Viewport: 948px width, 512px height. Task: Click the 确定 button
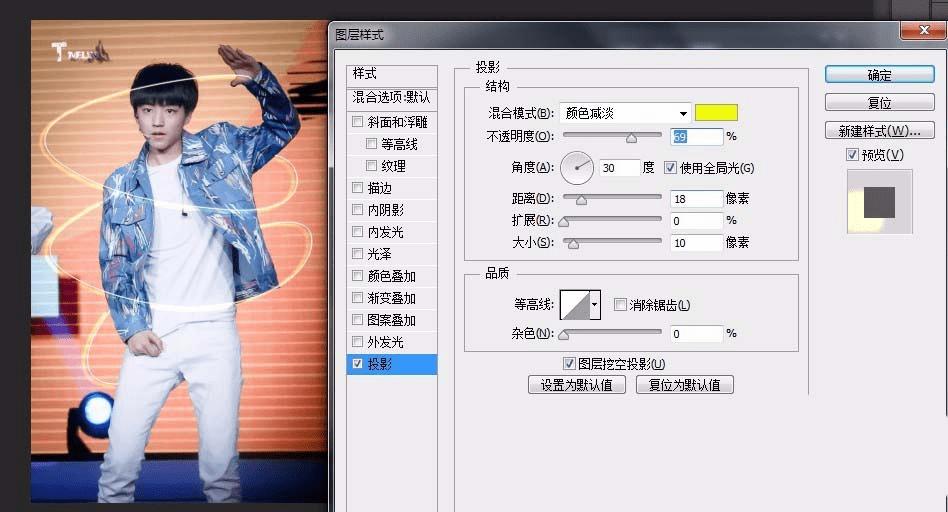coord(880,75)
